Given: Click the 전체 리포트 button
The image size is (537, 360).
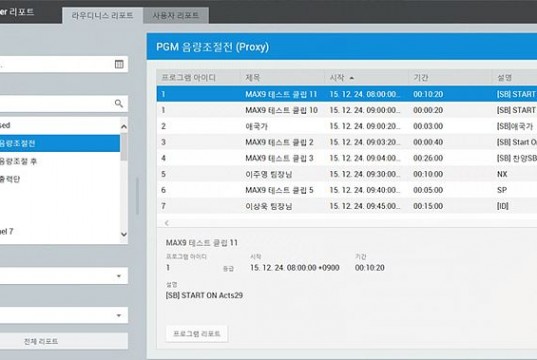Looking at the screenshot, I should point(41,341).
